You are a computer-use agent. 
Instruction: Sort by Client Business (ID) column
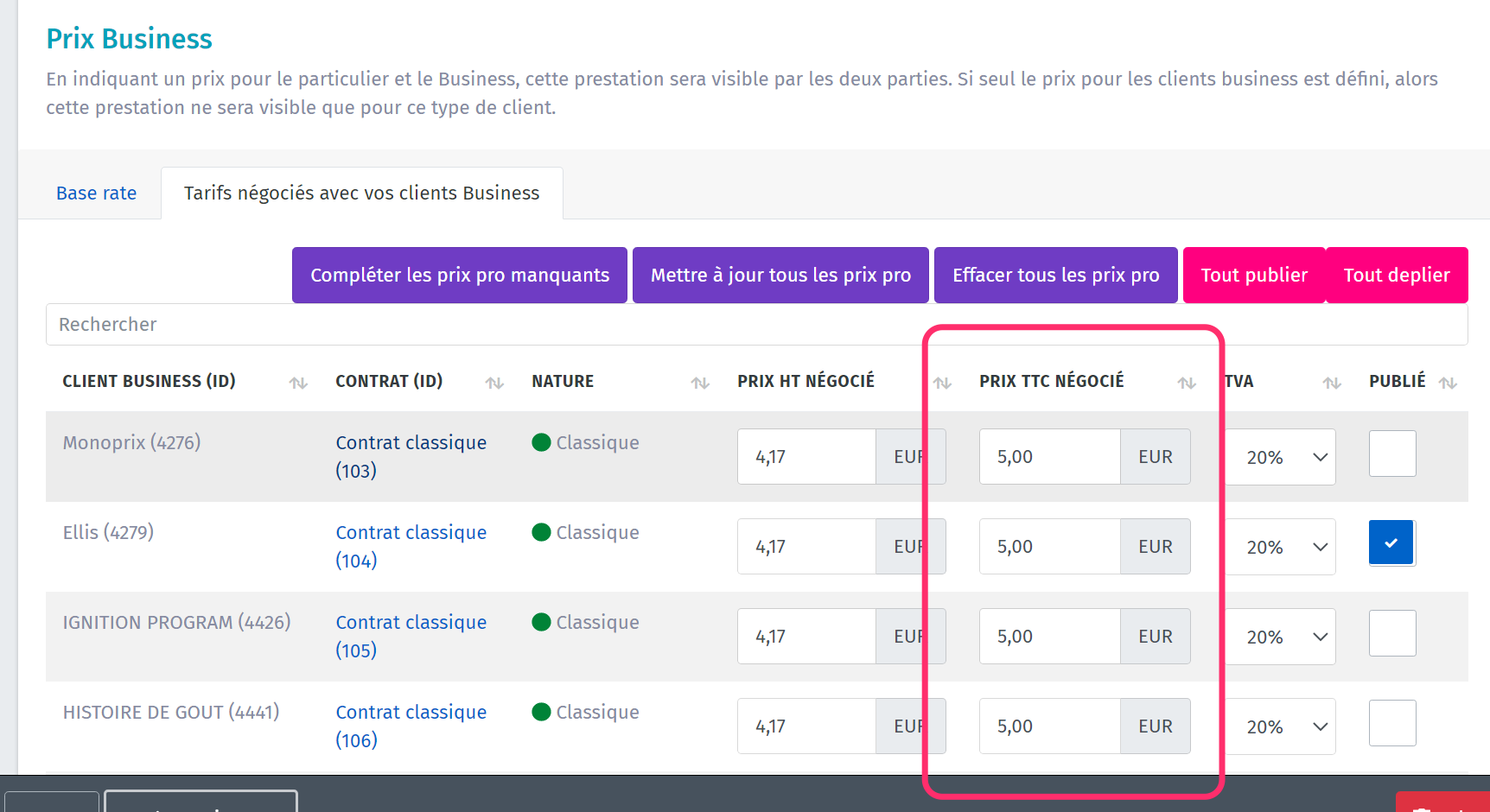click(x=298, y=383)
